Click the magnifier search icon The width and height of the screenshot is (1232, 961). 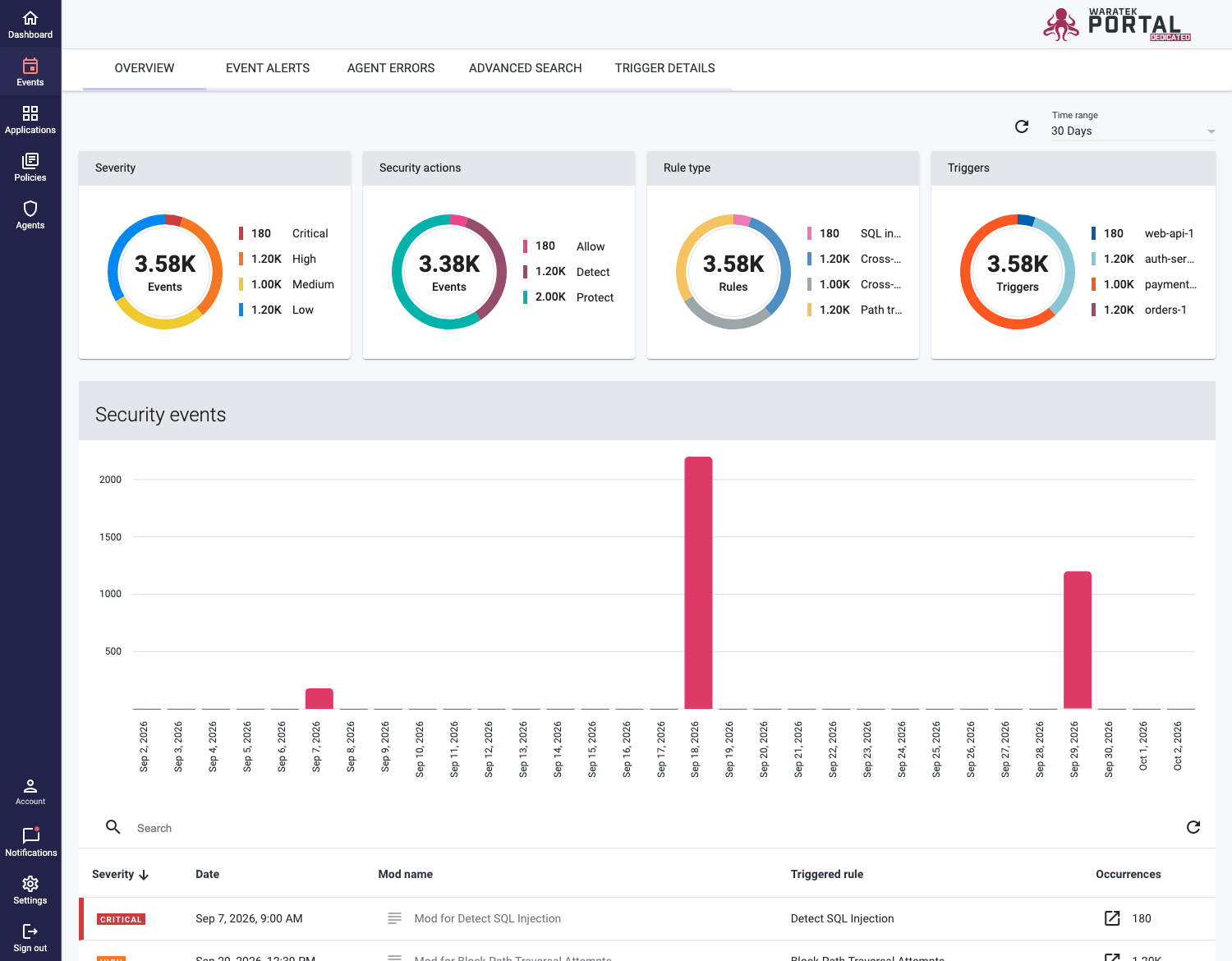tap(113, 827)
